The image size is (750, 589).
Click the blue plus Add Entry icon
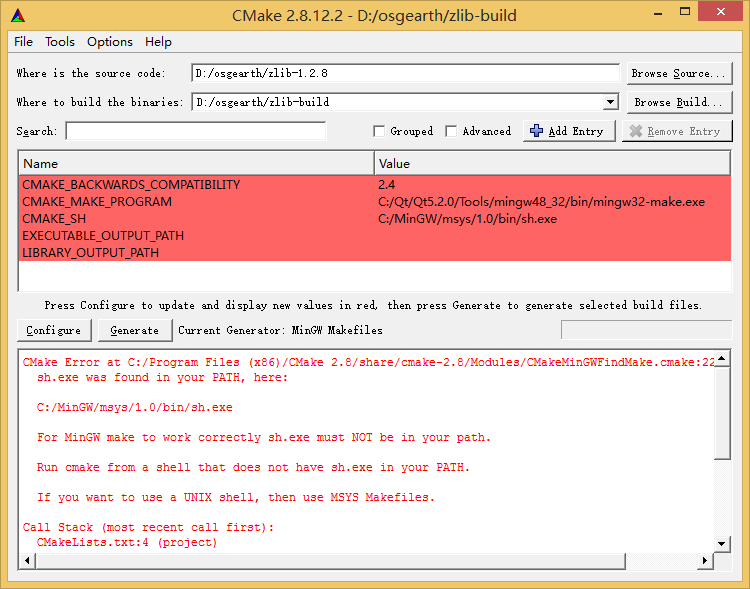536,131
